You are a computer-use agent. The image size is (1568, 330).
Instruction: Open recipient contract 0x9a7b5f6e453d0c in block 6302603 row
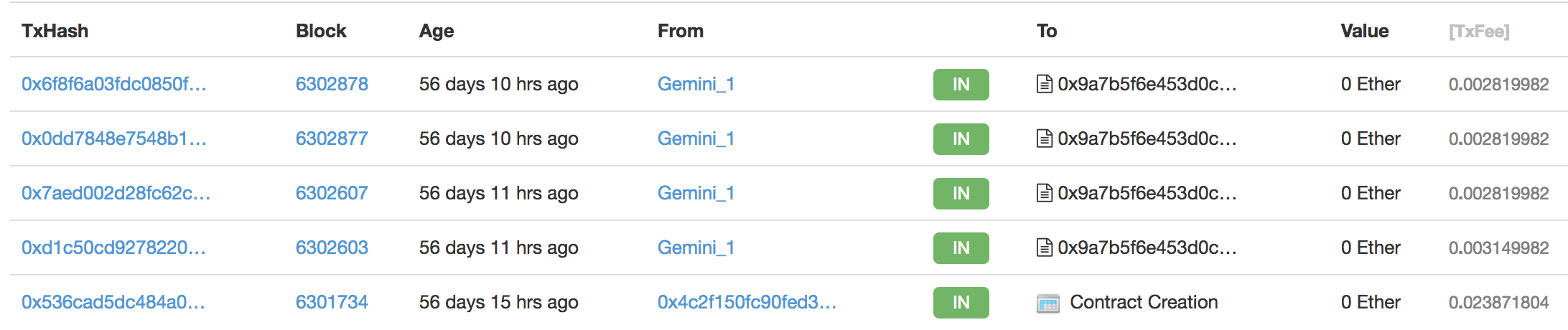coord(1147,248)
